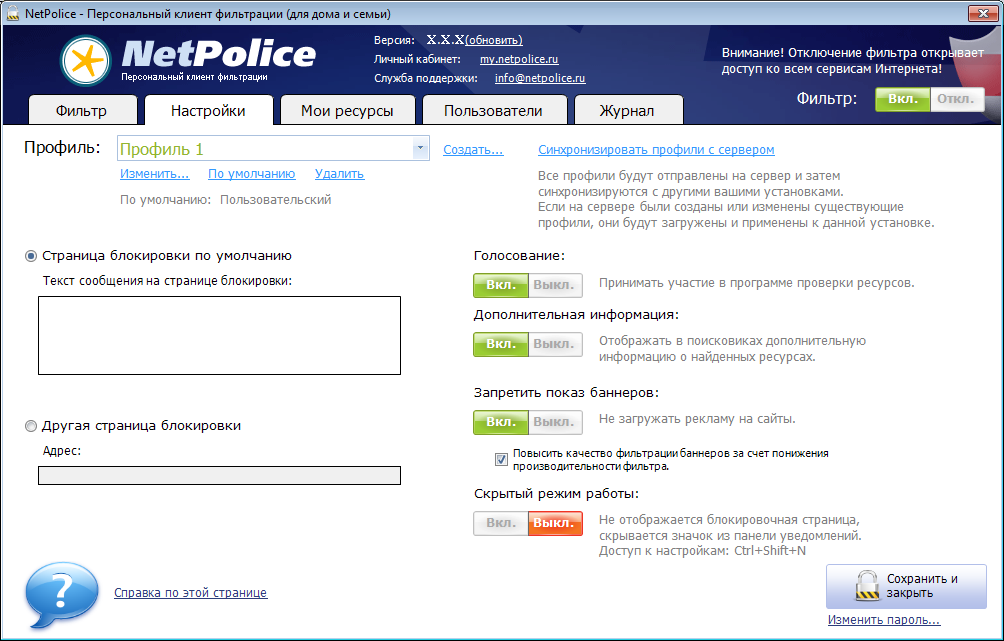Click the NetPolice title bar lock icon

click(13, 13)
